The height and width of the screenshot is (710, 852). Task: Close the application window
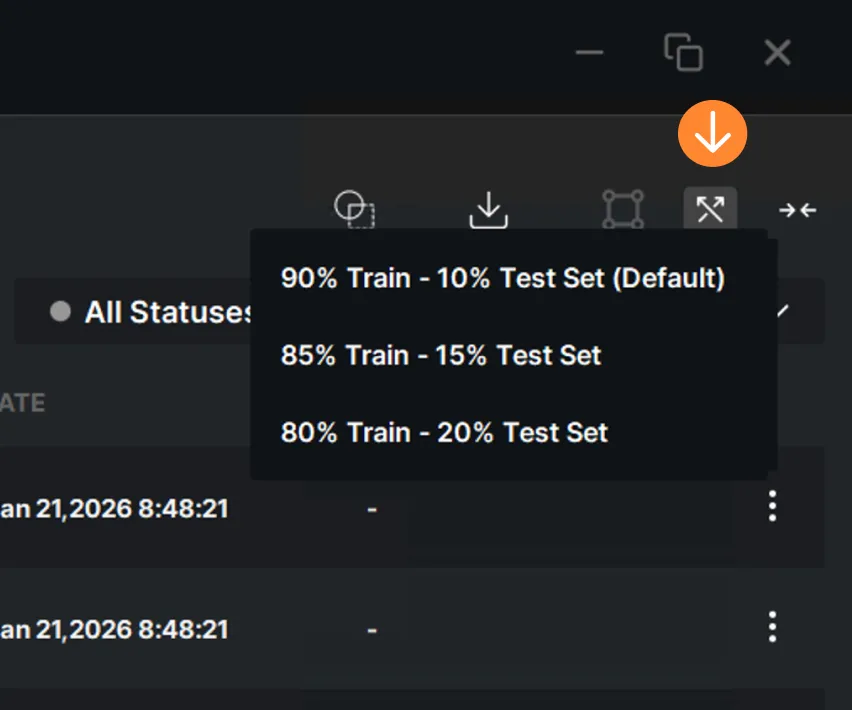(x=777, y=53)
